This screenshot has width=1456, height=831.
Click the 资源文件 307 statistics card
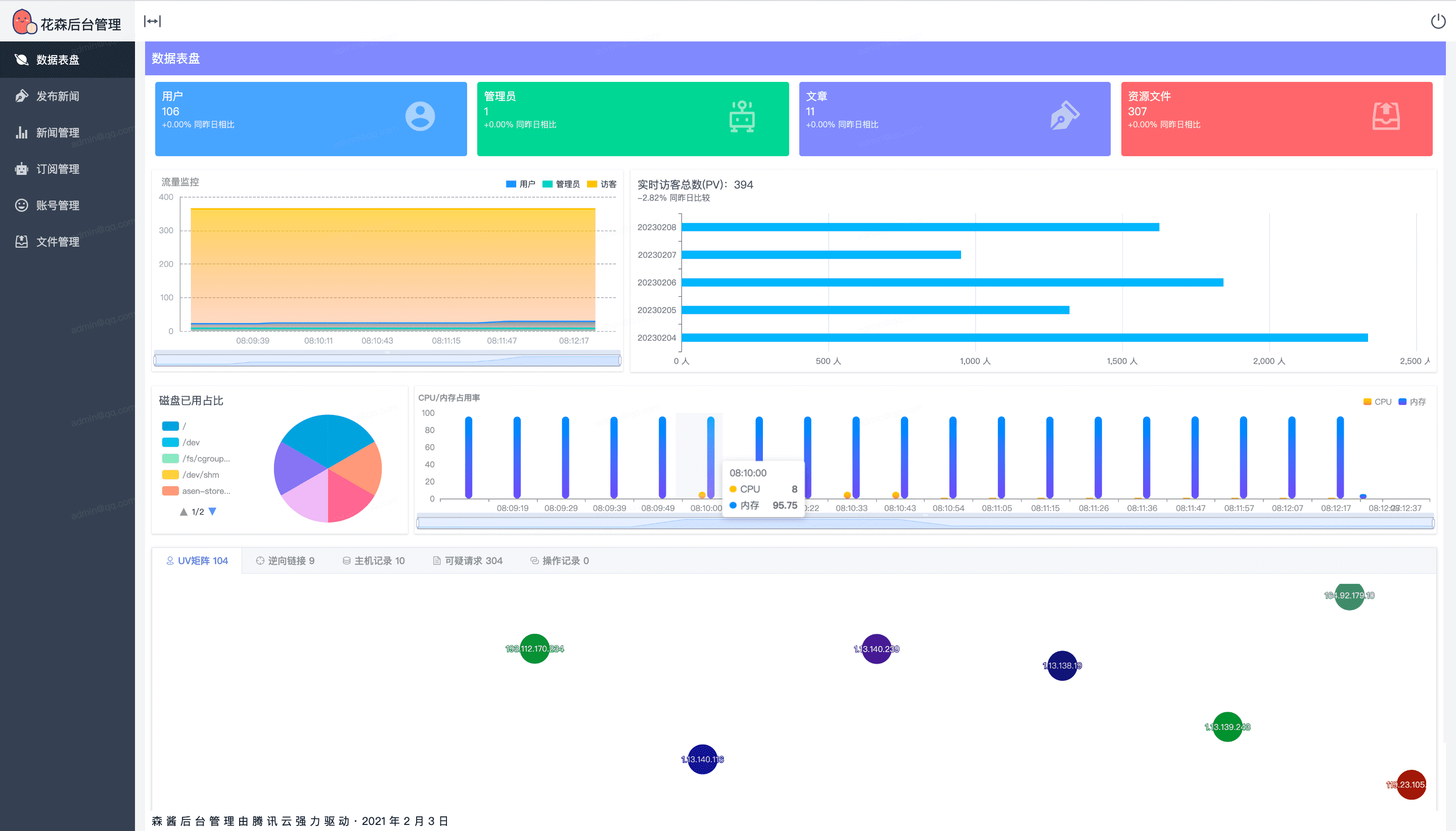click(x=1277, y=119)
